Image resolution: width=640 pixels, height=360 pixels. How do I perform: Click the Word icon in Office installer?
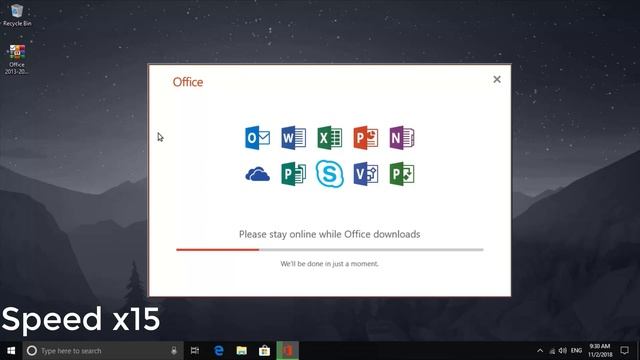pyautogui.click(x=293, y=138)
